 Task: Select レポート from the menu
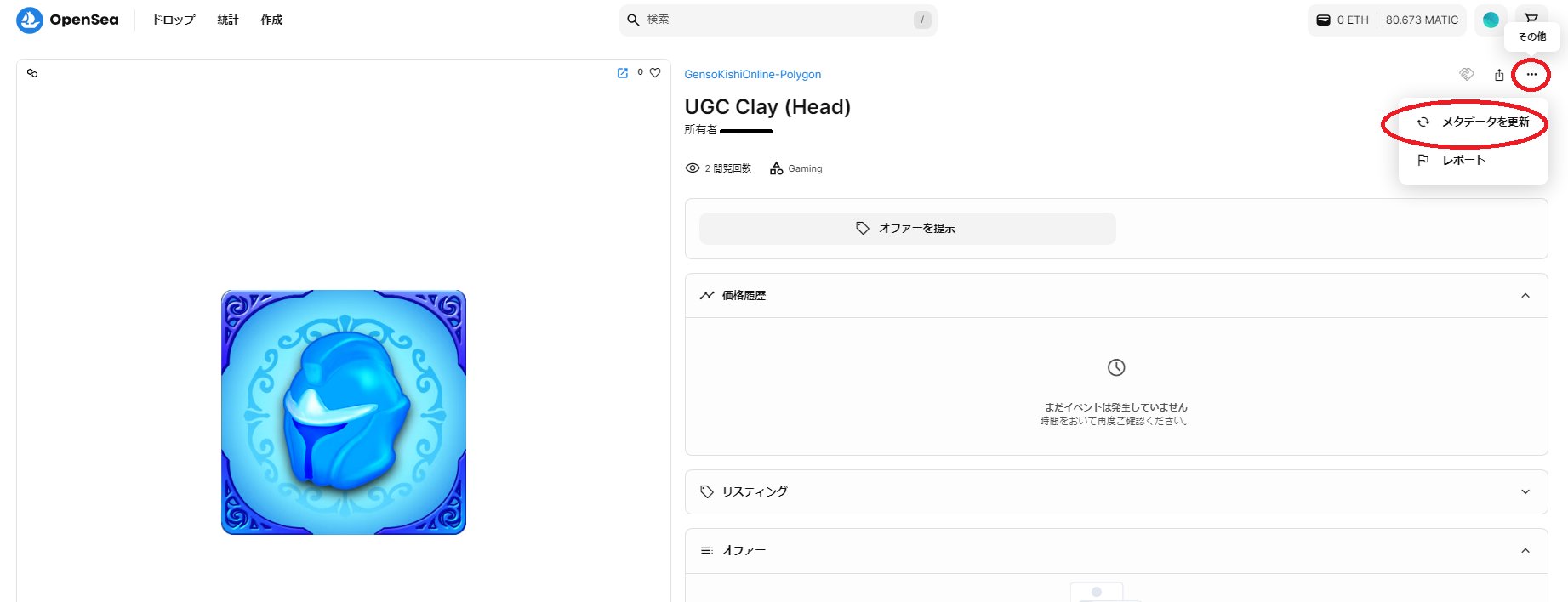pyautogui.click(x=1463, y=161)
